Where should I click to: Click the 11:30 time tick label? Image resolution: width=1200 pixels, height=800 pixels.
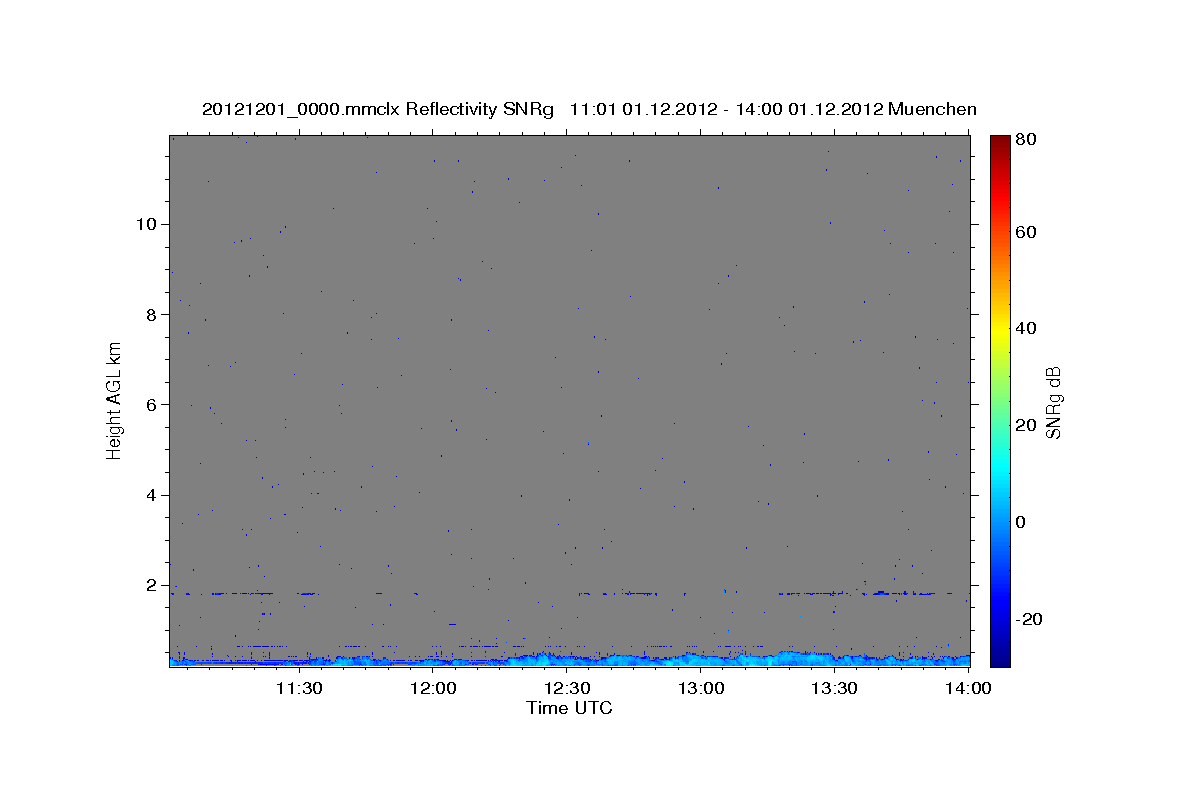[x=298, y=688]
